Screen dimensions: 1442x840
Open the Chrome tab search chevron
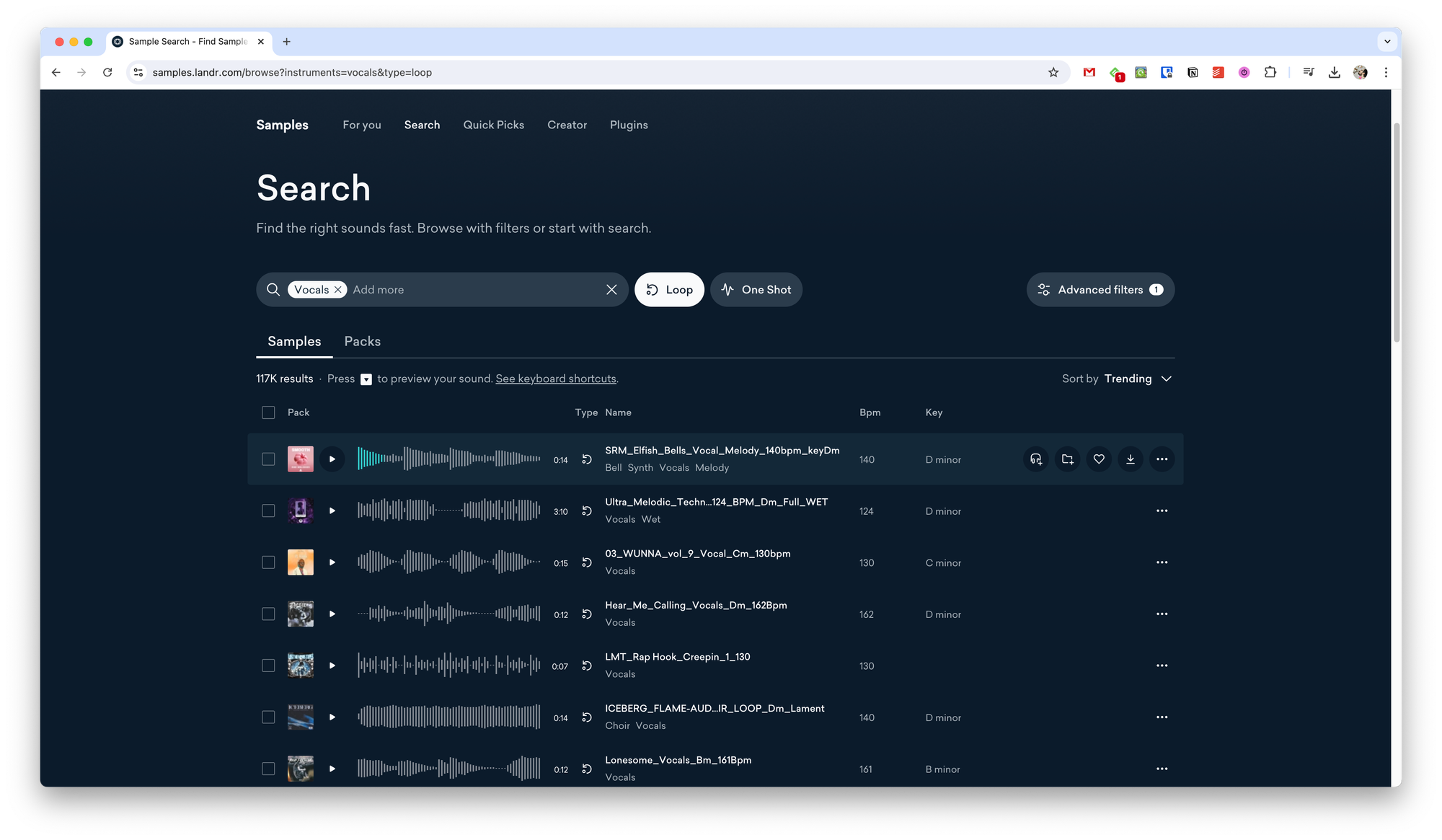[x=1387, y=42]
